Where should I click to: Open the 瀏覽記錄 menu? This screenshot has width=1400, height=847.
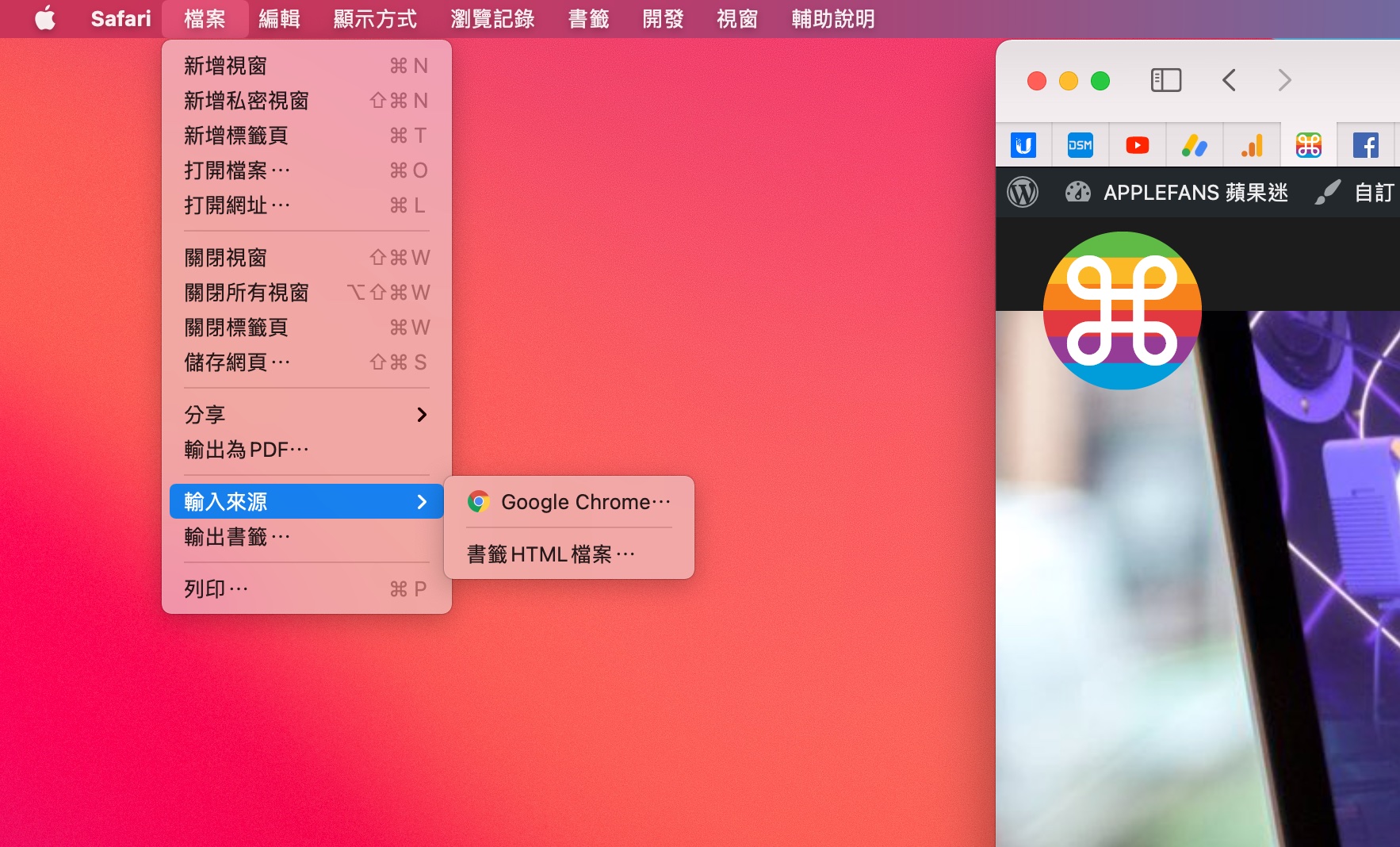click(492, 18)
